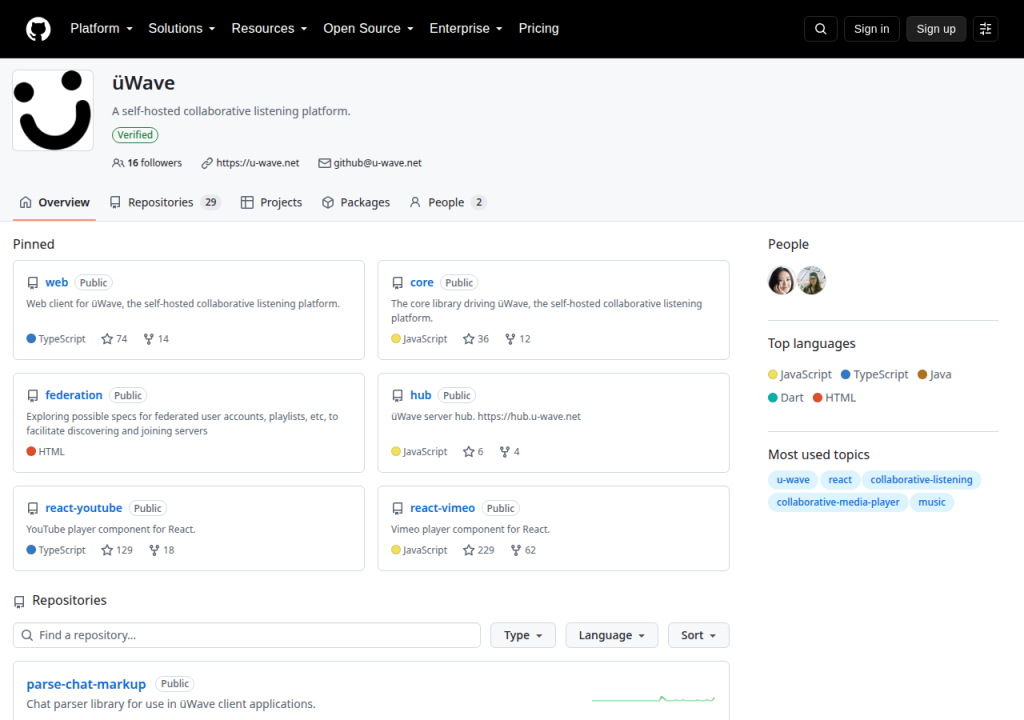Switch to the People tab
This screenshot has width=1024, height=720.
pos(448,203)
